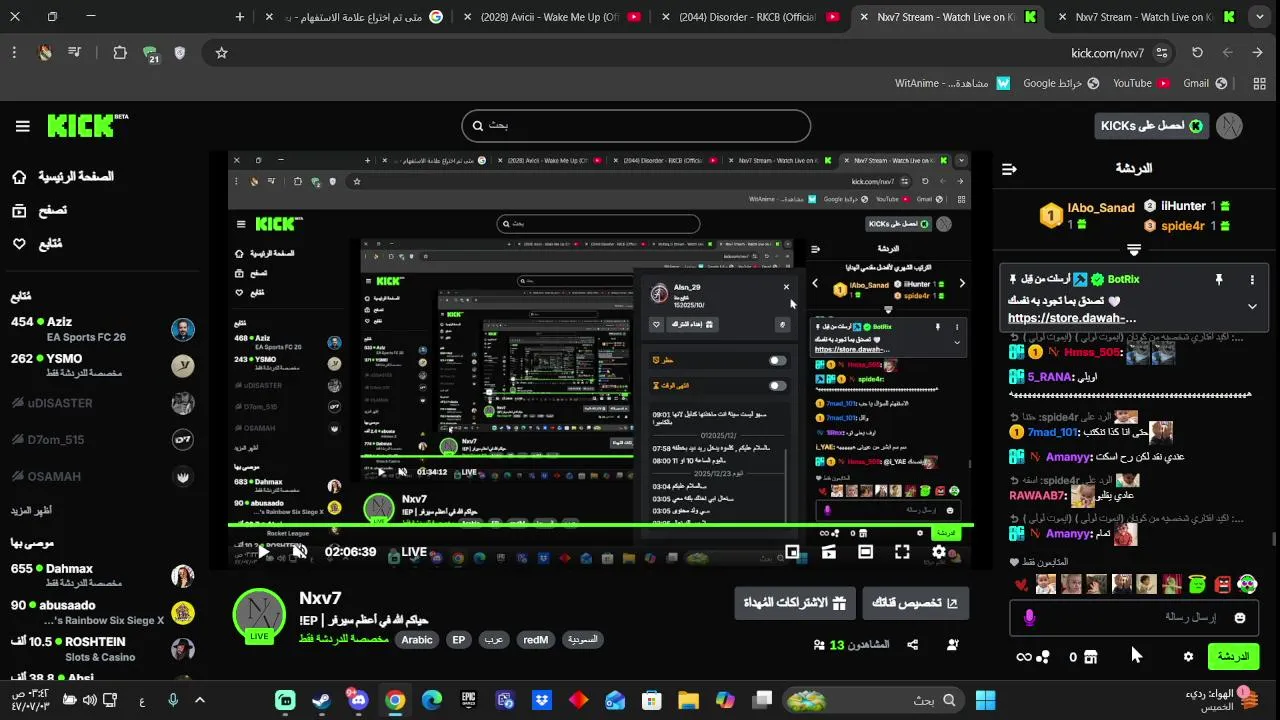Open Dropbox from the taskbar
Image resolution: width=1280 pixels, height=720 pixels.
pyautogui.click(x=542, y=700)
